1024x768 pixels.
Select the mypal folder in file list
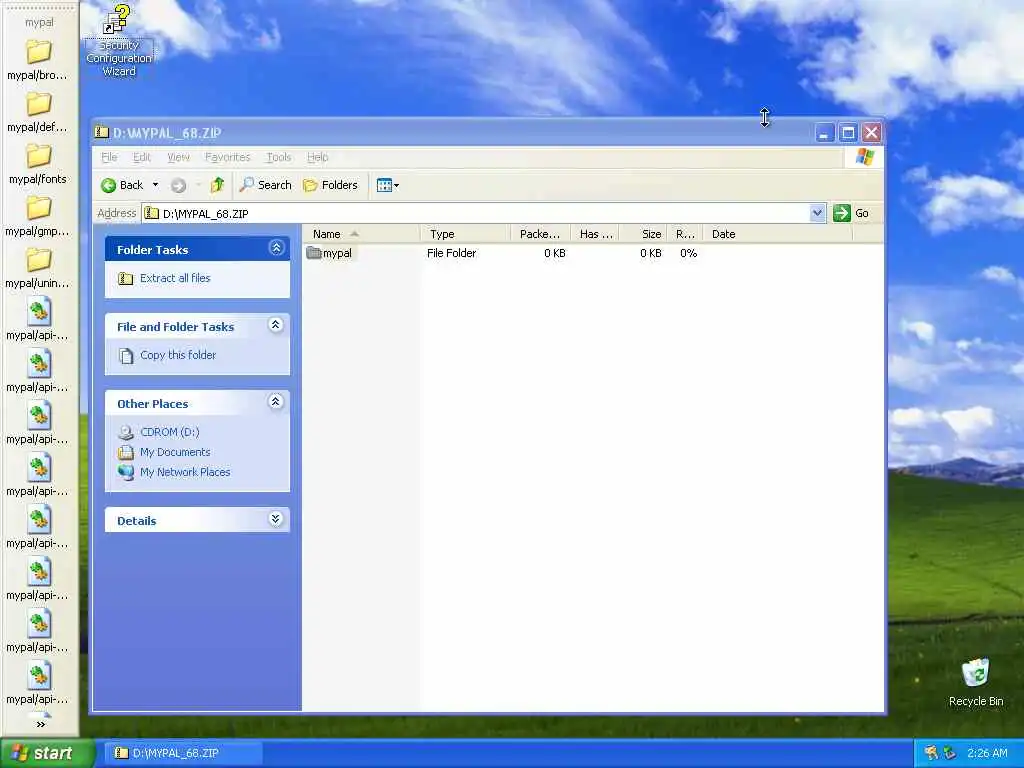point(330,253)
